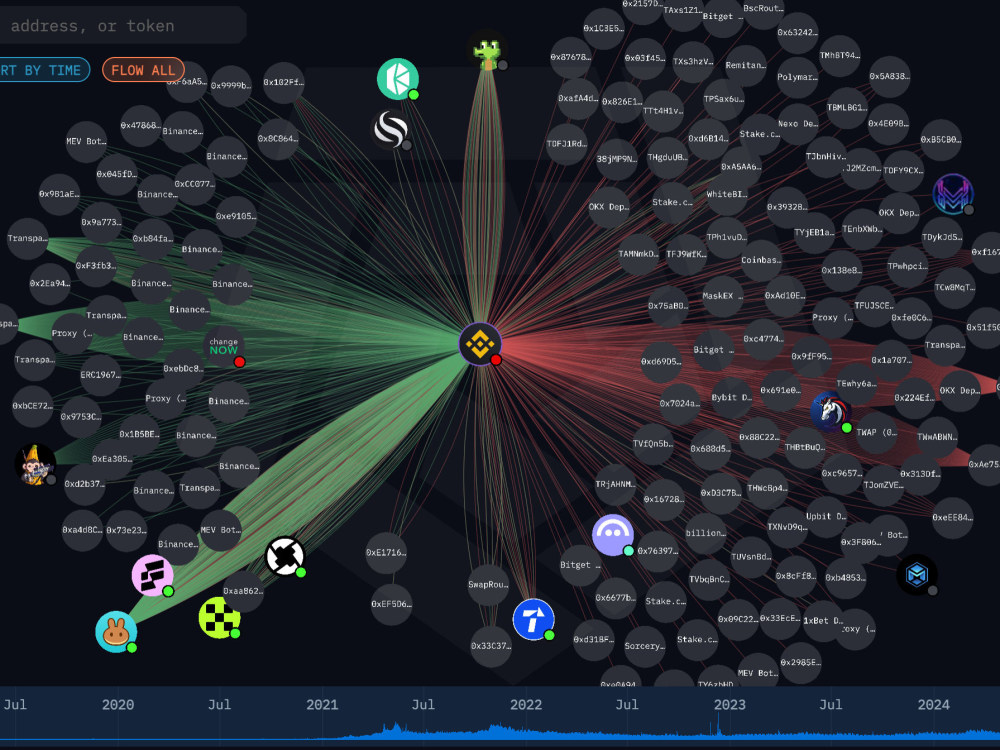Select the 0x2985E.. node

(801, 663)
